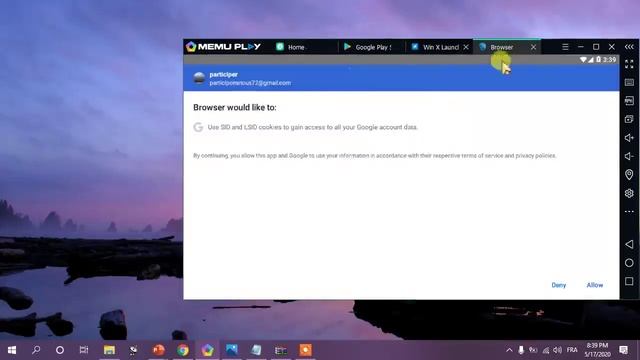Close the Win X Launcher tab

coord(466,47)
